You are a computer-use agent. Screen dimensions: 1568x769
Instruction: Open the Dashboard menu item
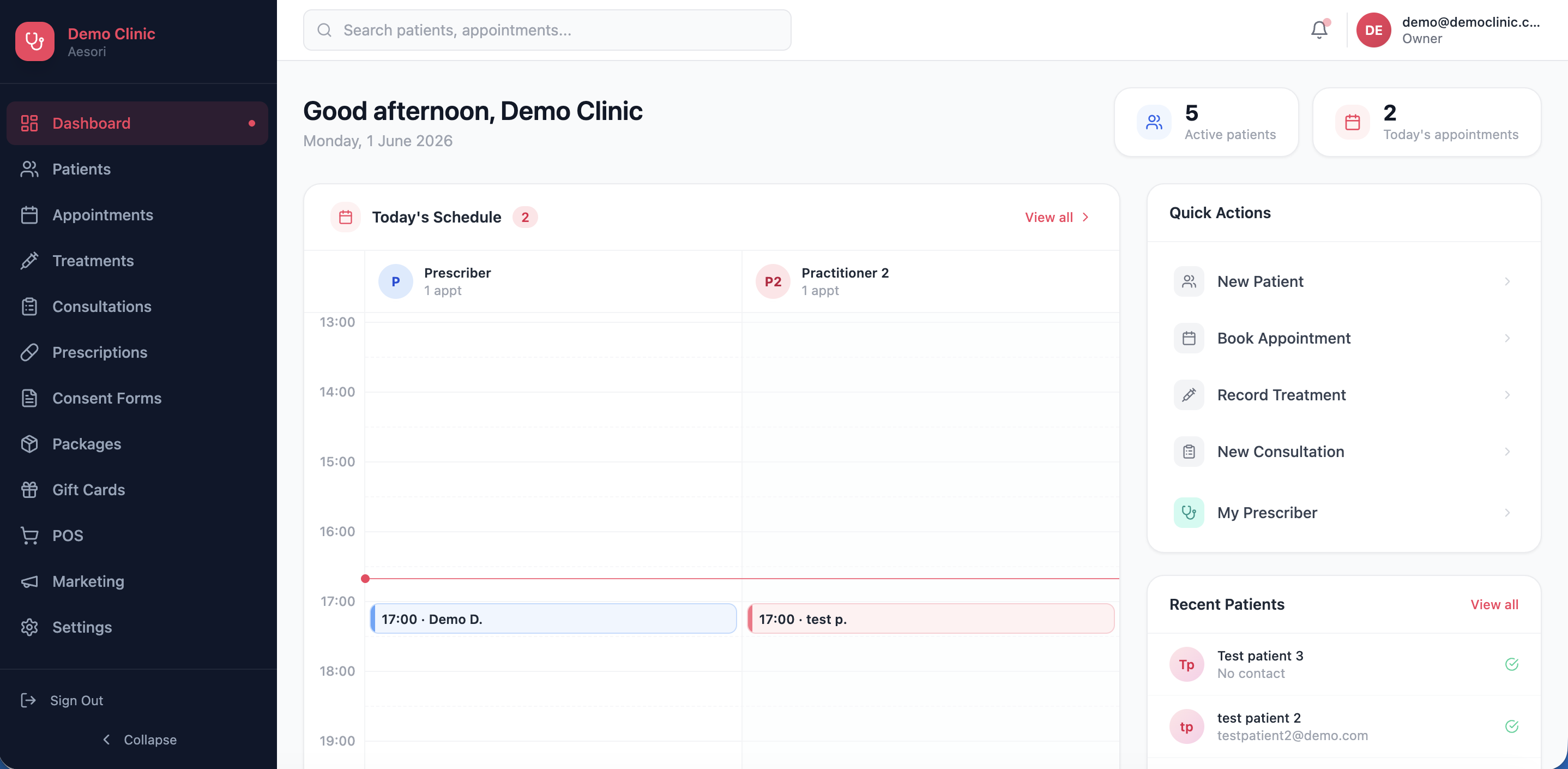pos(137,123)
